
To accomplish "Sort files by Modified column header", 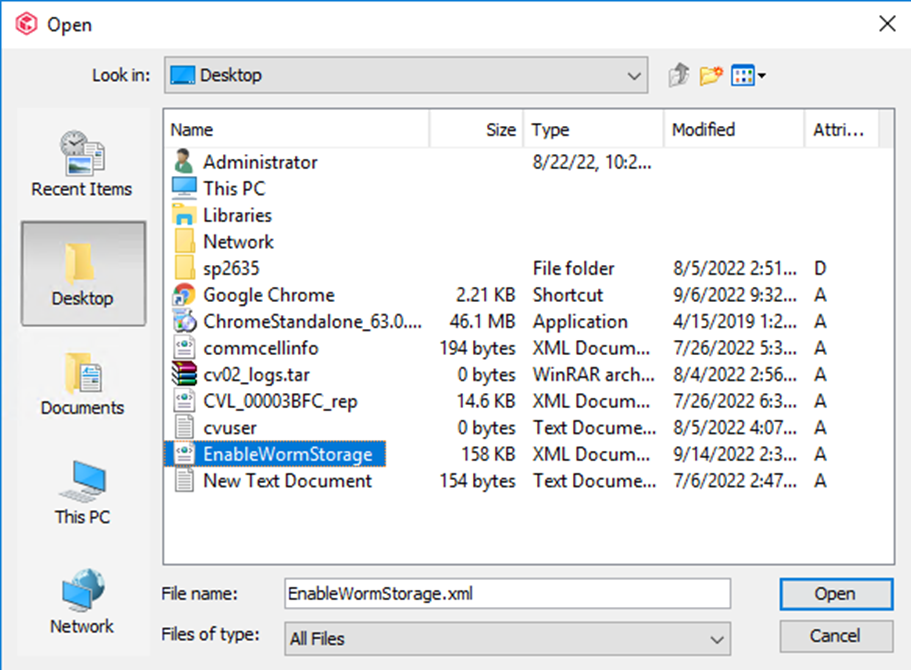I will [x=732, y=130].
